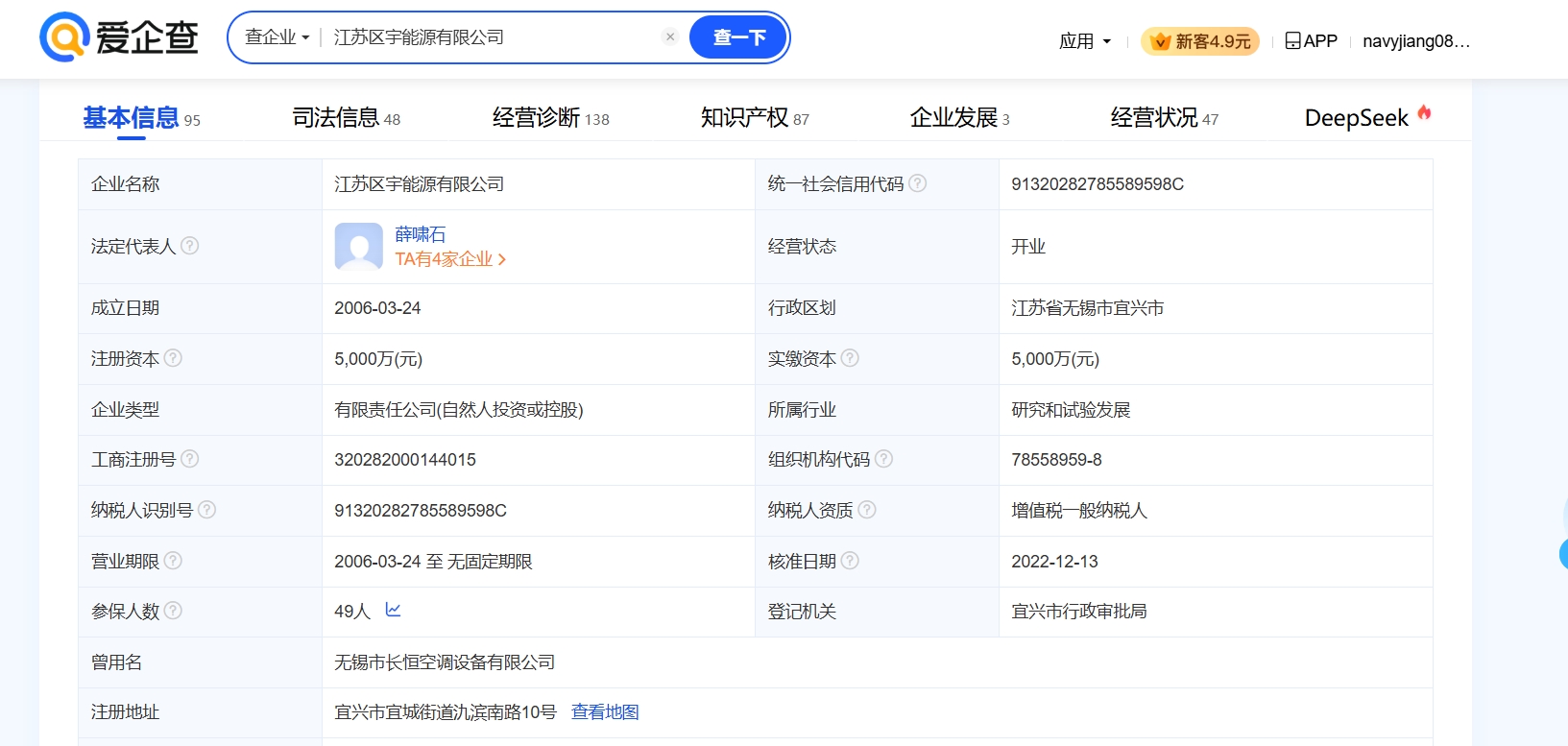Expand TA有4家企业 link

450,259
